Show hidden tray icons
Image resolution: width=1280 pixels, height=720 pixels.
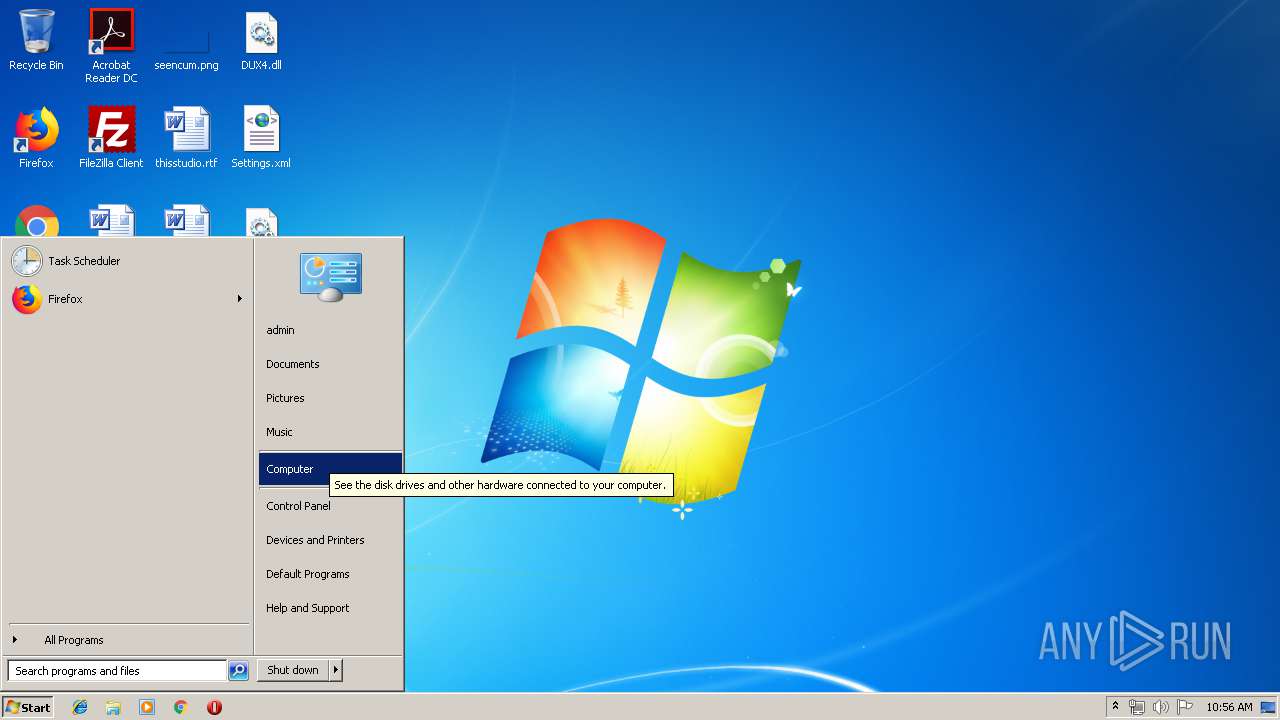click(1116, 707)
